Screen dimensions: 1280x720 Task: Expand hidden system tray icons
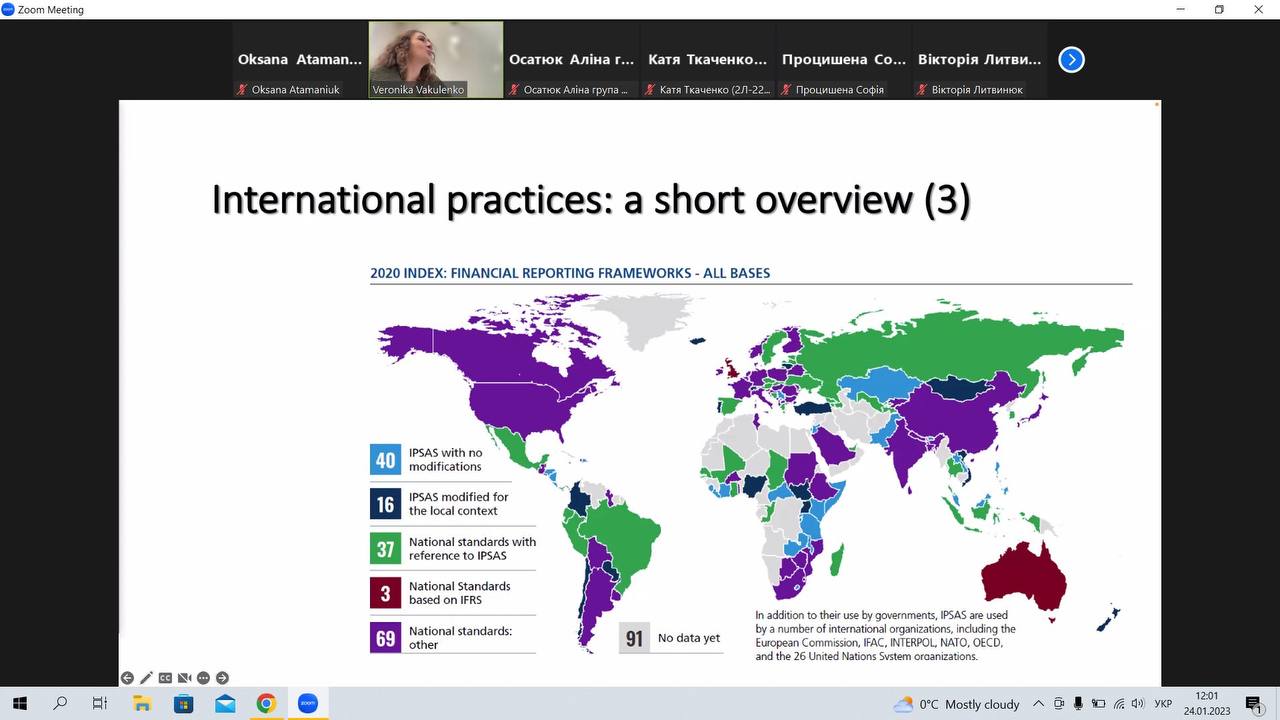point(1038,704)
